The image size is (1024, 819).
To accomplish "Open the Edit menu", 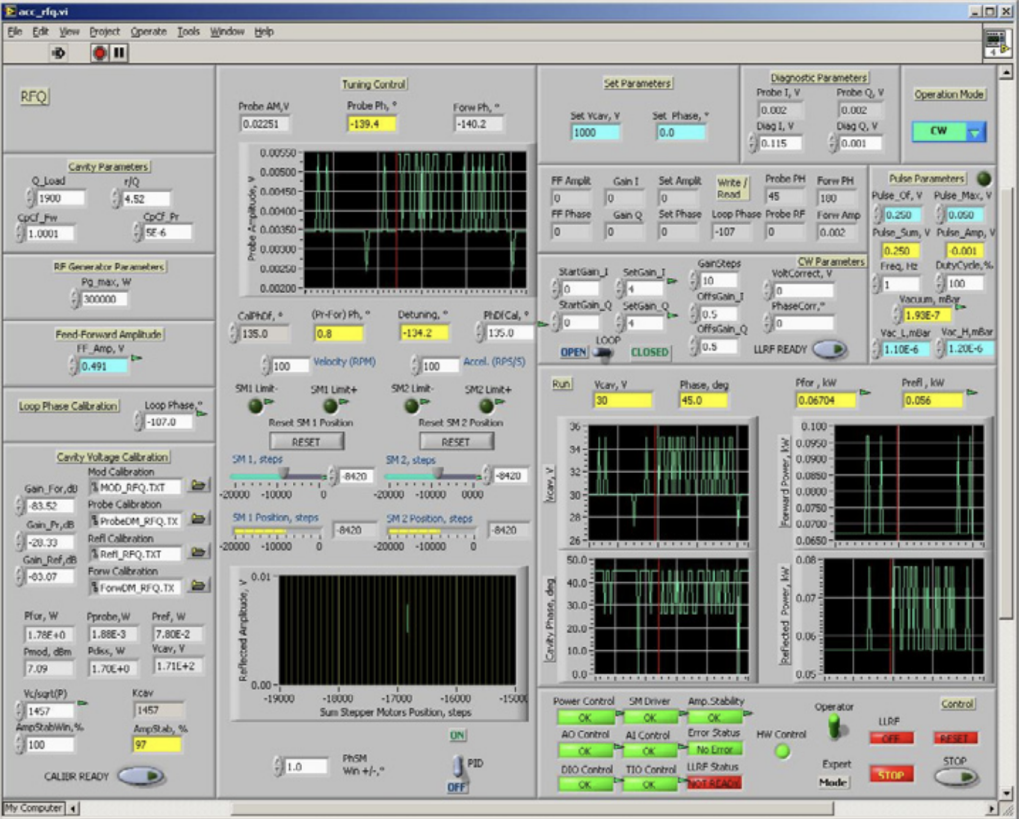I will (x=40, y=31).
